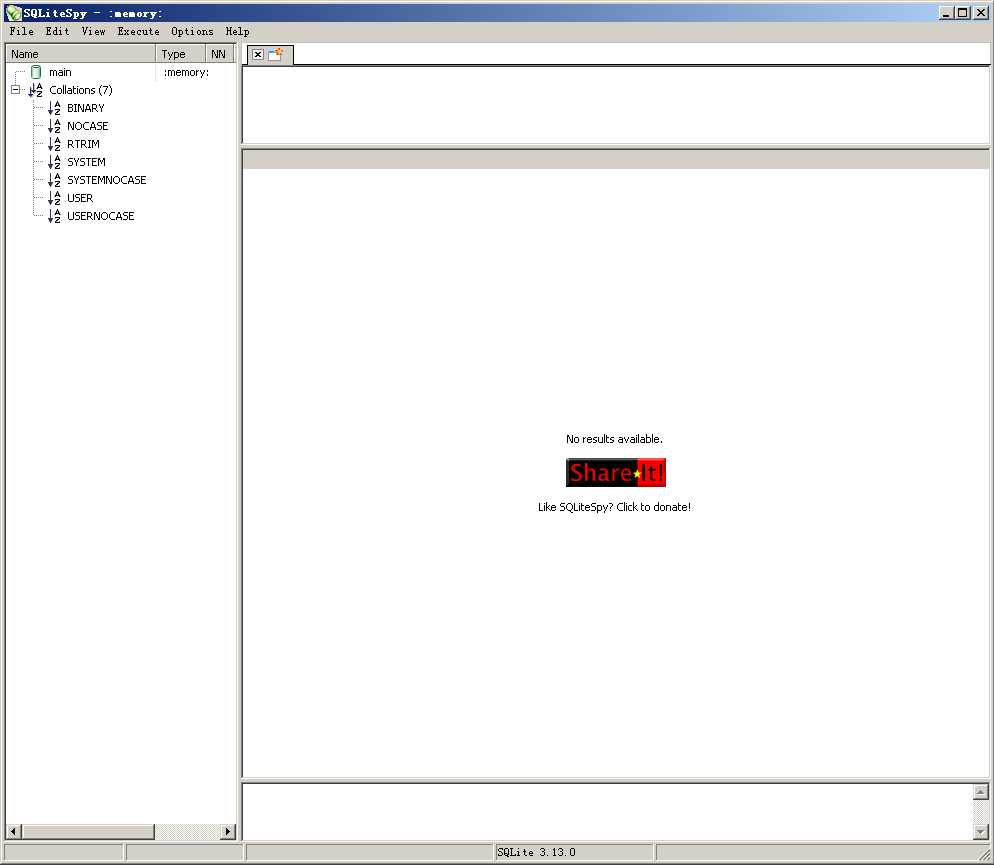Viewport: 994px width, 865px height.
Task: Click the 'No results available.' message
Action: [x=614, y=439]
